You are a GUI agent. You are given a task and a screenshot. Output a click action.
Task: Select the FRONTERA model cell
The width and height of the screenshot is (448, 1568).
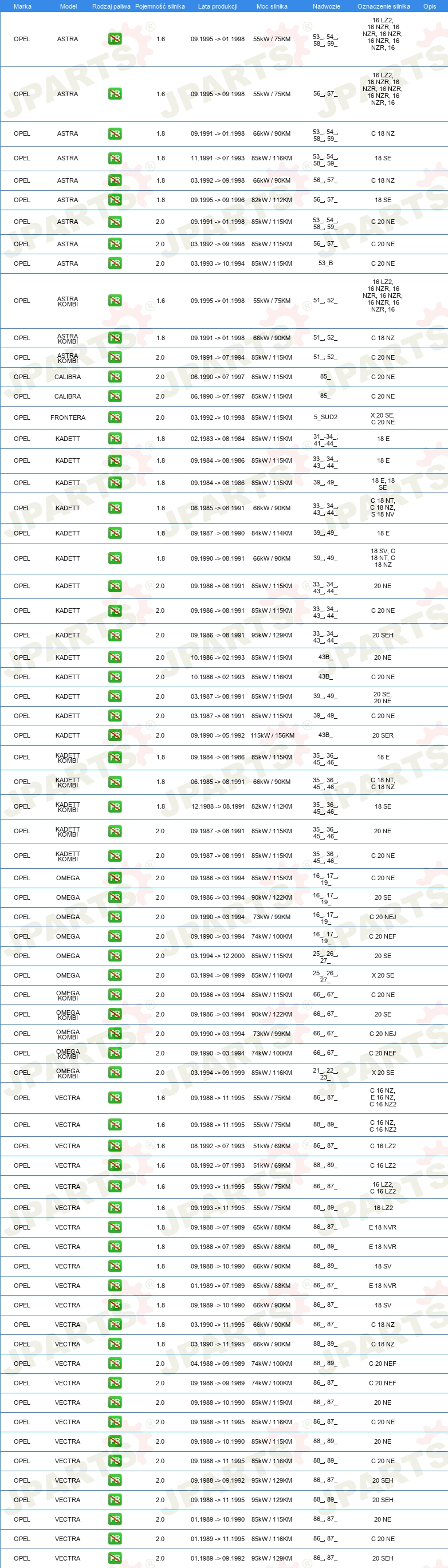tap(68, 417)
